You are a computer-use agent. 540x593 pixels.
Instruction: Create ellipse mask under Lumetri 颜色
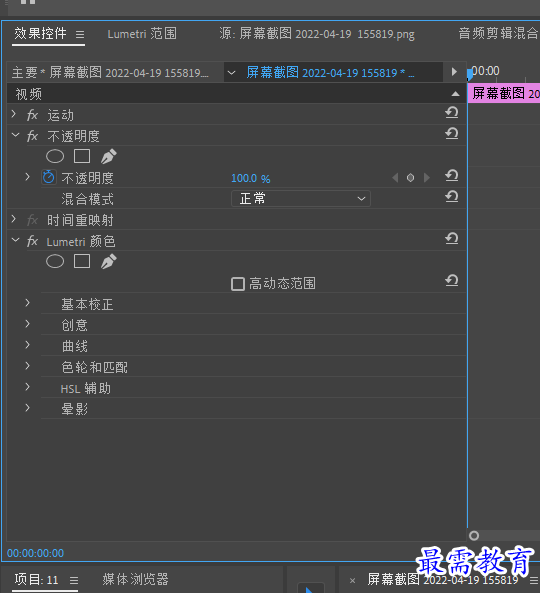[x=55, y=261]
